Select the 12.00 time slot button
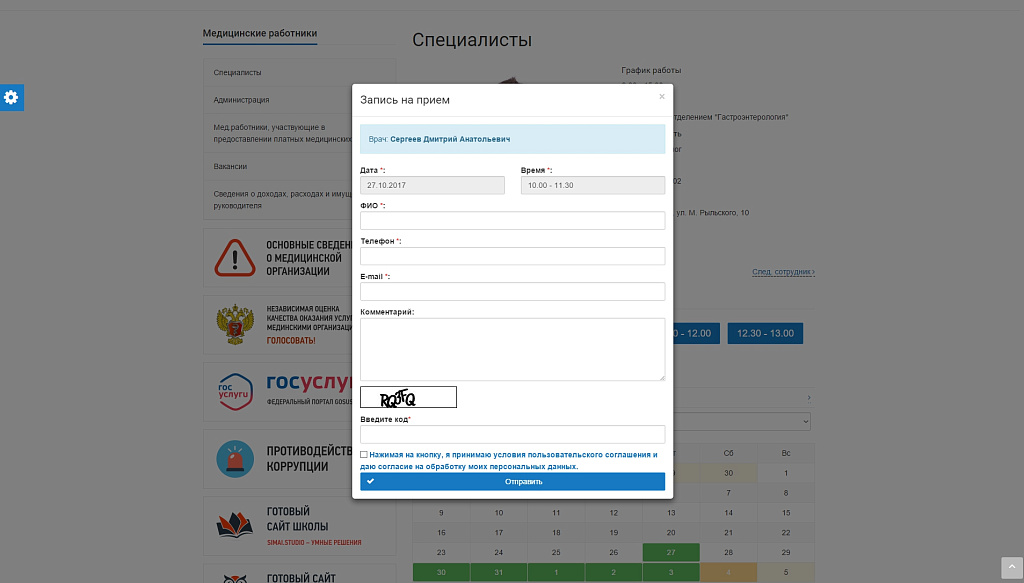Viewport: 1024px width, 583px height. [x=692, y=333]
